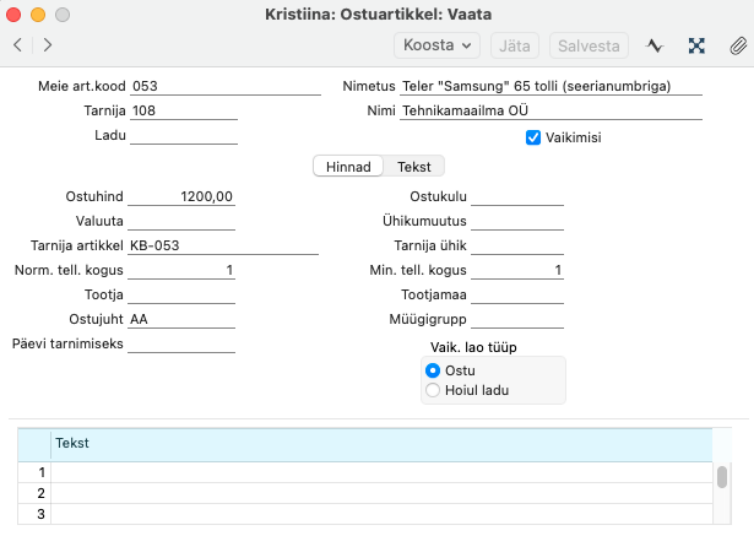The width and height of the screenshot is (754, 547).
Task: Click the red close window button
Action: pos(13,15)
